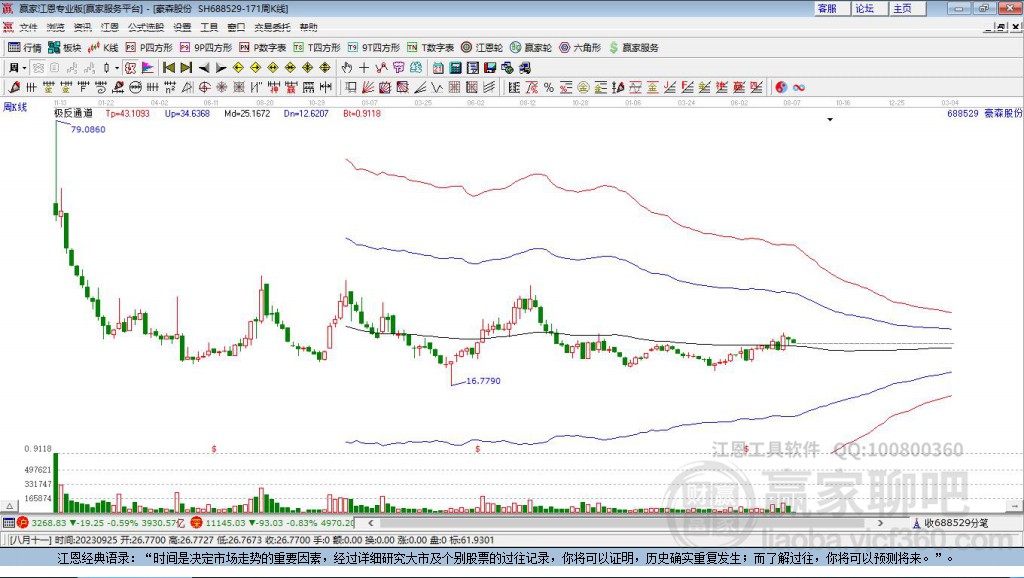Click the Md=25.1672 indicator value
1024x578 pixels.
(247, 114)
